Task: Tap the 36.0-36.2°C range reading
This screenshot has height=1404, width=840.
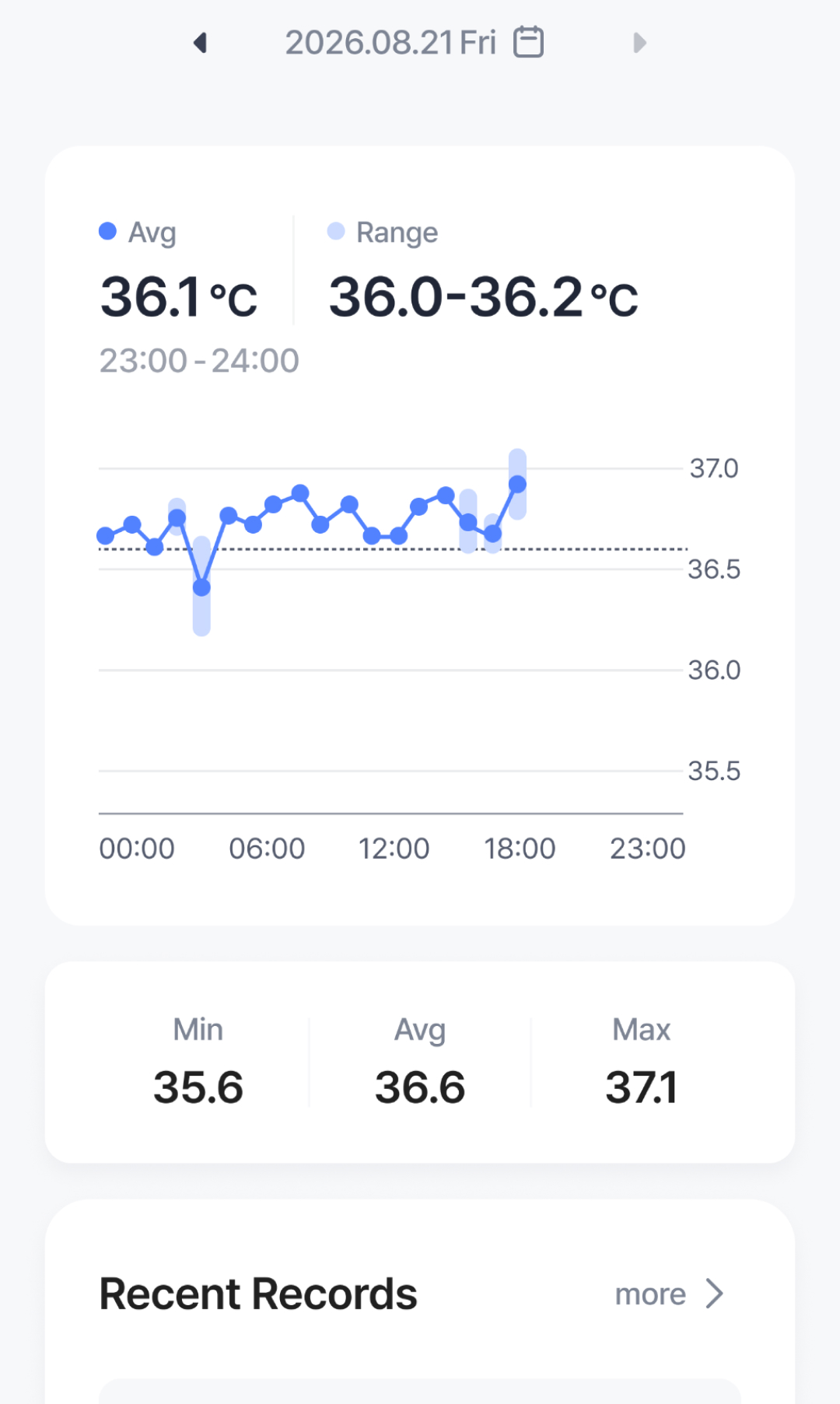Action: (484, 297)
